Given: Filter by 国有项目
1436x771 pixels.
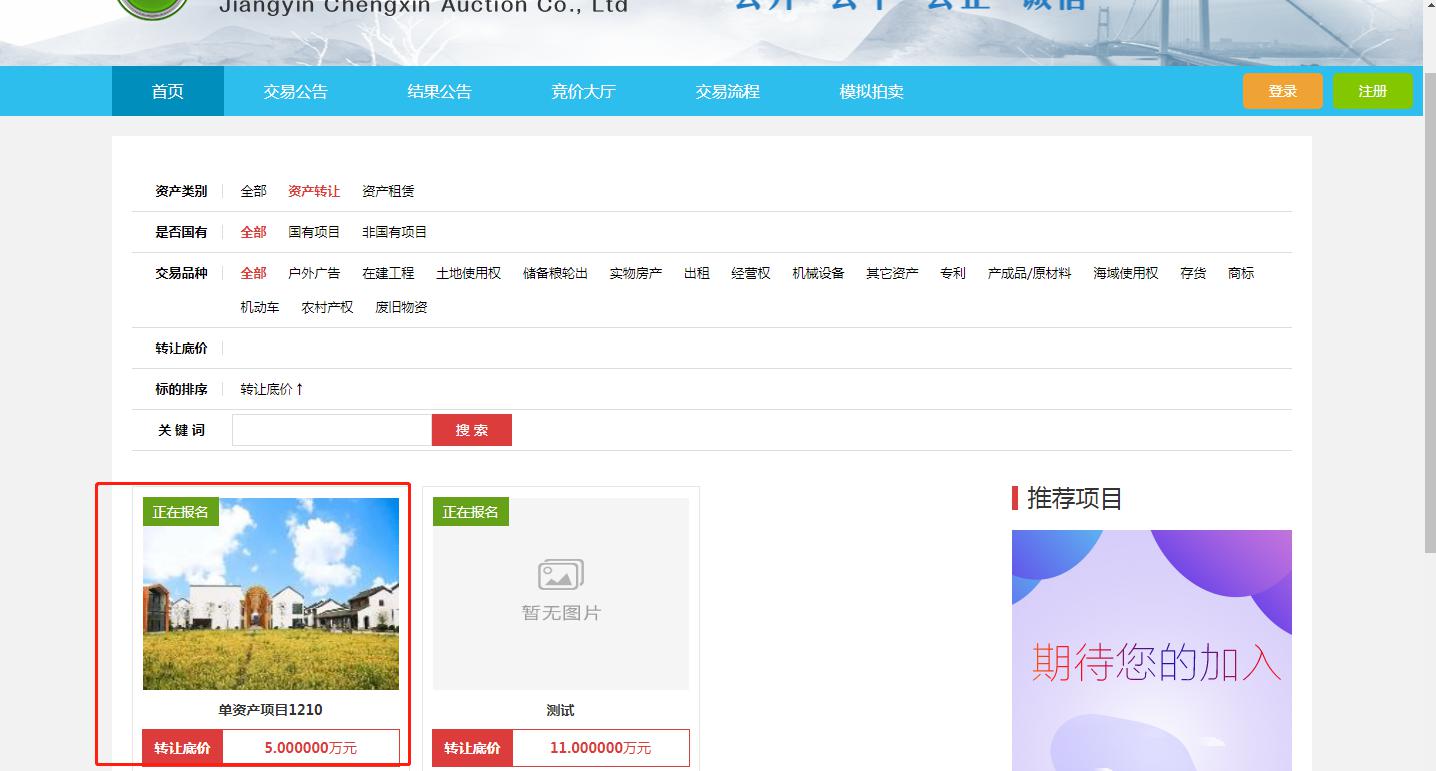Looking at the screenshot, I should tap(314, 232).
